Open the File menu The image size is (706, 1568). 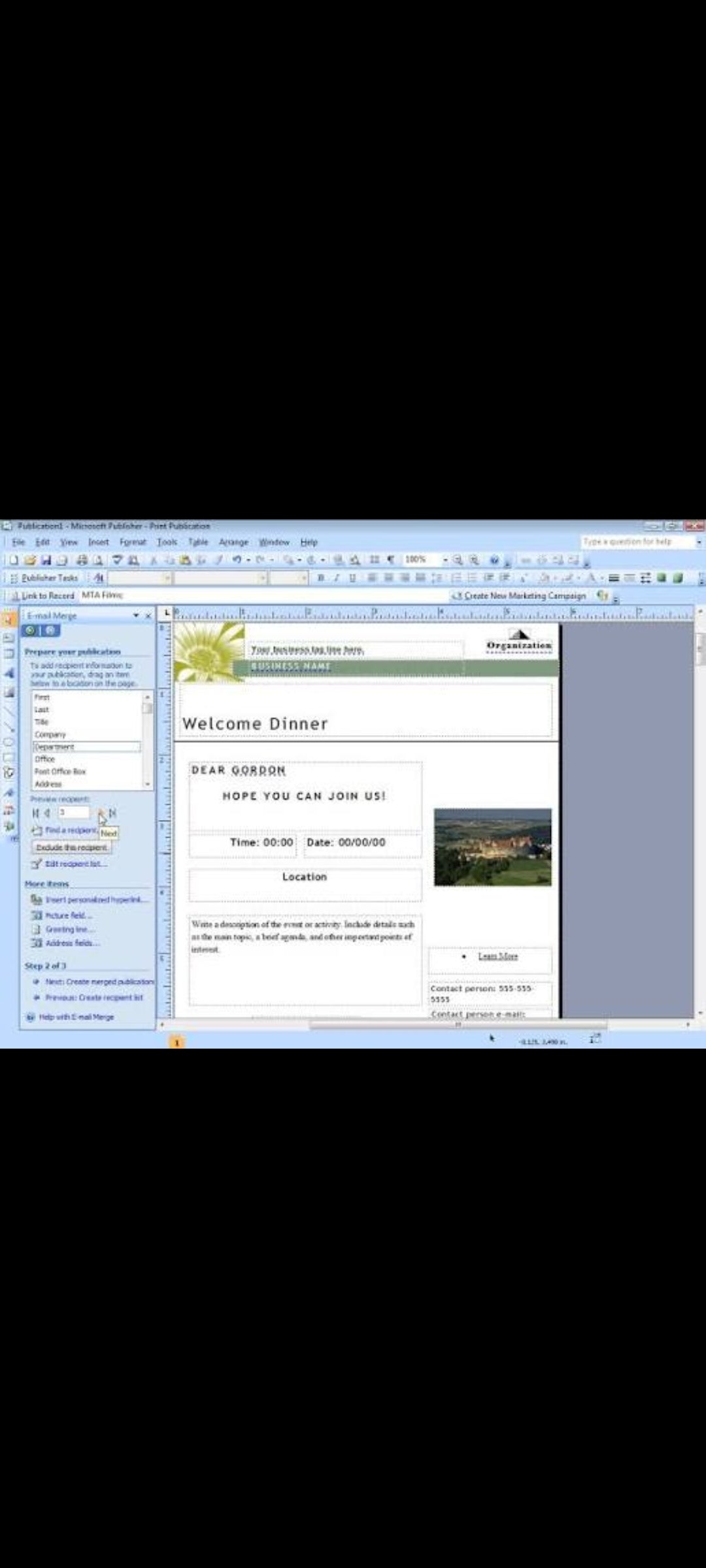pyautogui.click(x=18, y=542)
